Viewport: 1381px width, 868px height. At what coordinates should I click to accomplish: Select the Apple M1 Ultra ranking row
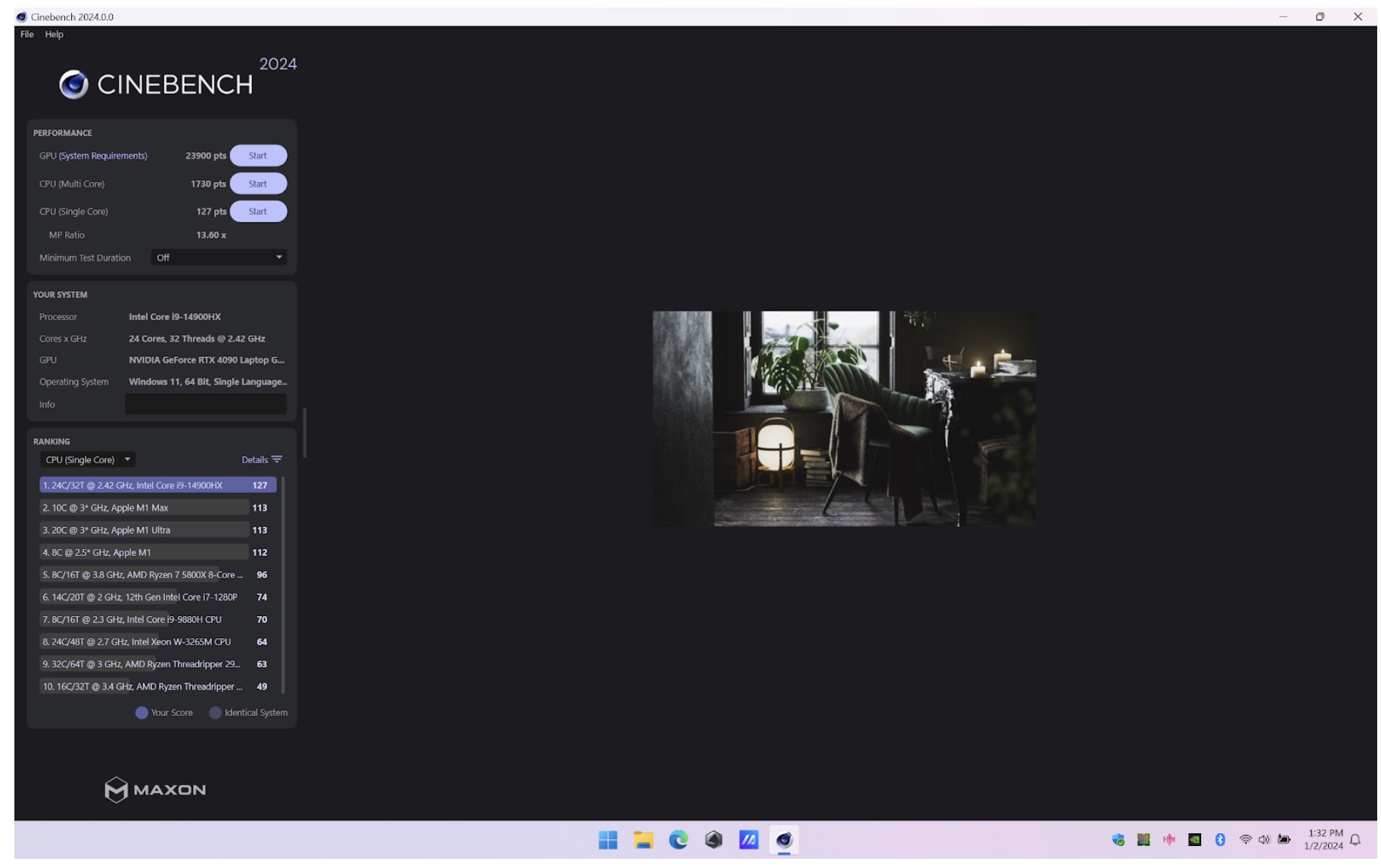[158, 530]
